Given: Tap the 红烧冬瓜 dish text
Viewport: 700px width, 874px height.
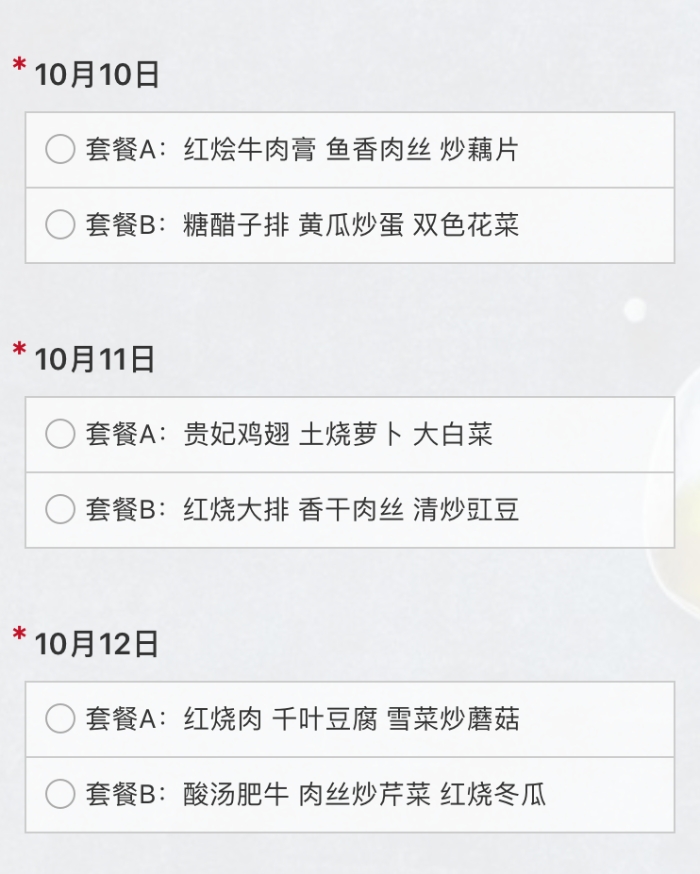Looking at the screenshot, I should [493, 794].
